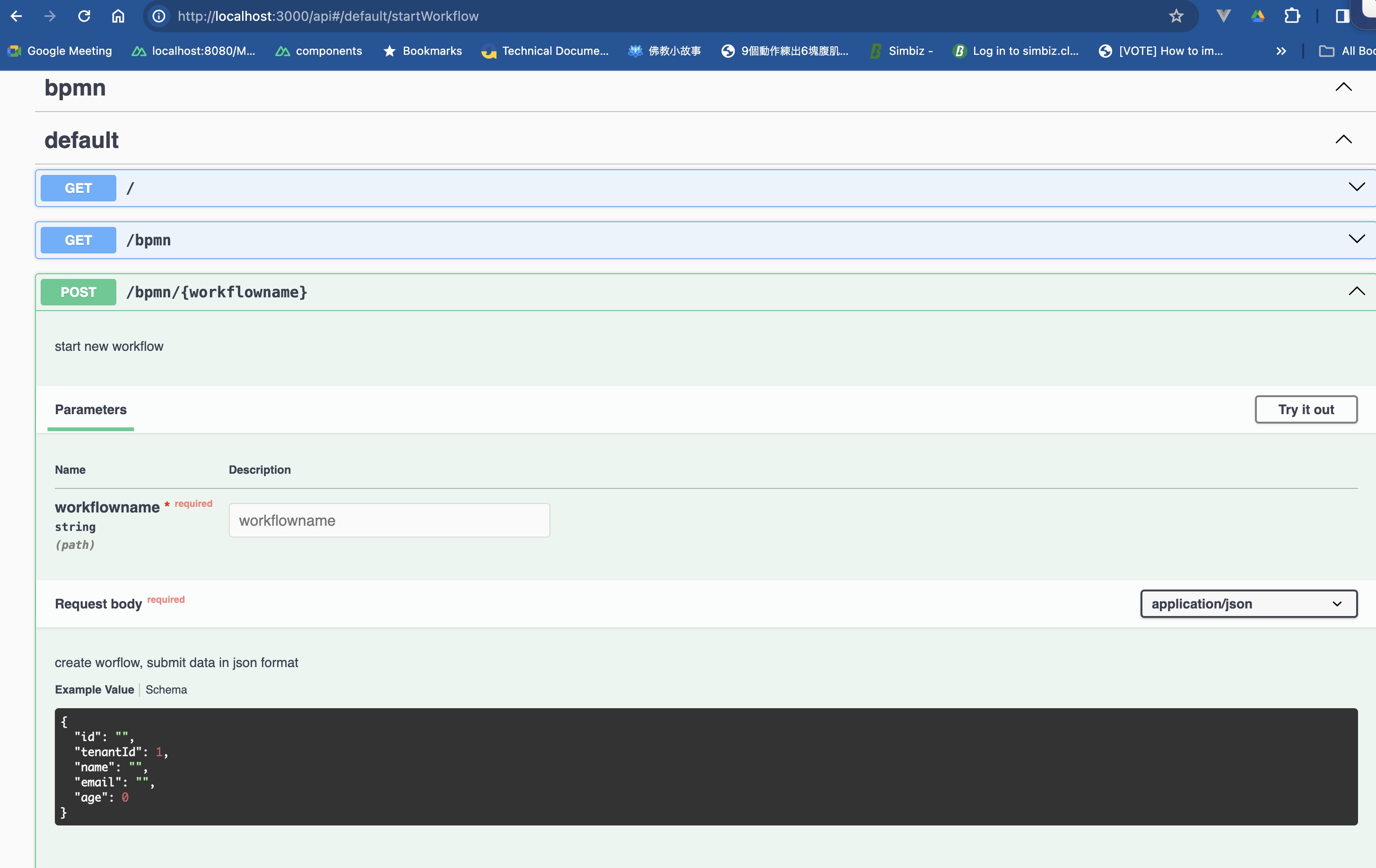Collapse the default section chevron

(1343, 140)
